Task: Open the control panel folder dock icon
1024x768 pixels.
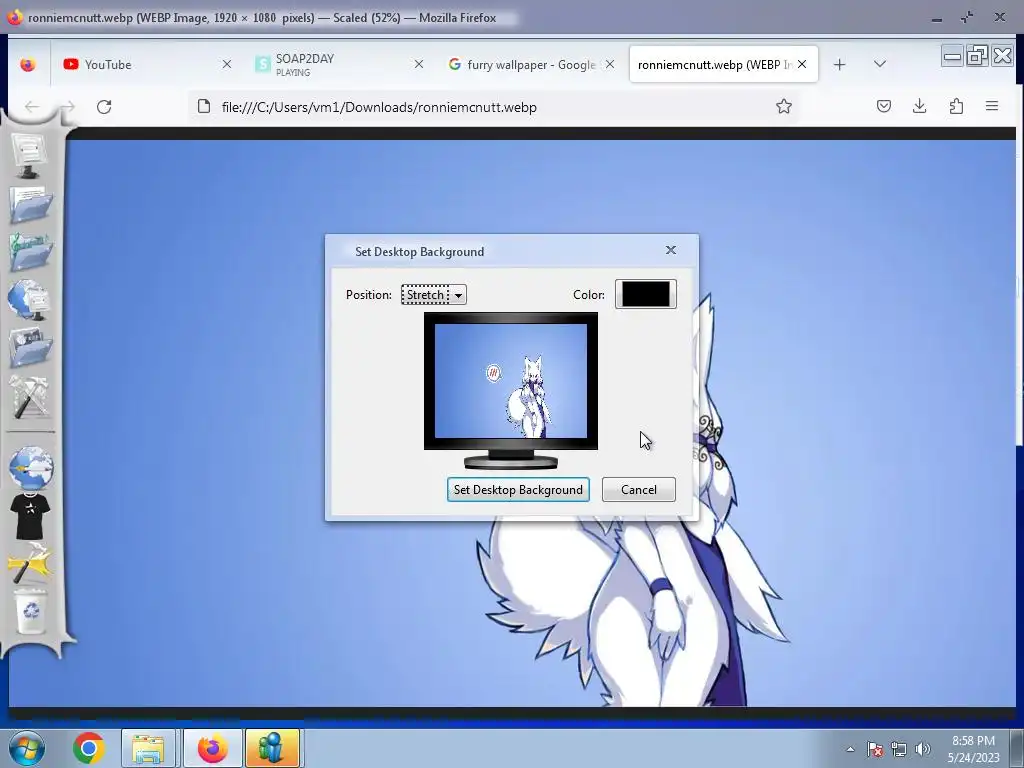Action: [x=30, y=347]
